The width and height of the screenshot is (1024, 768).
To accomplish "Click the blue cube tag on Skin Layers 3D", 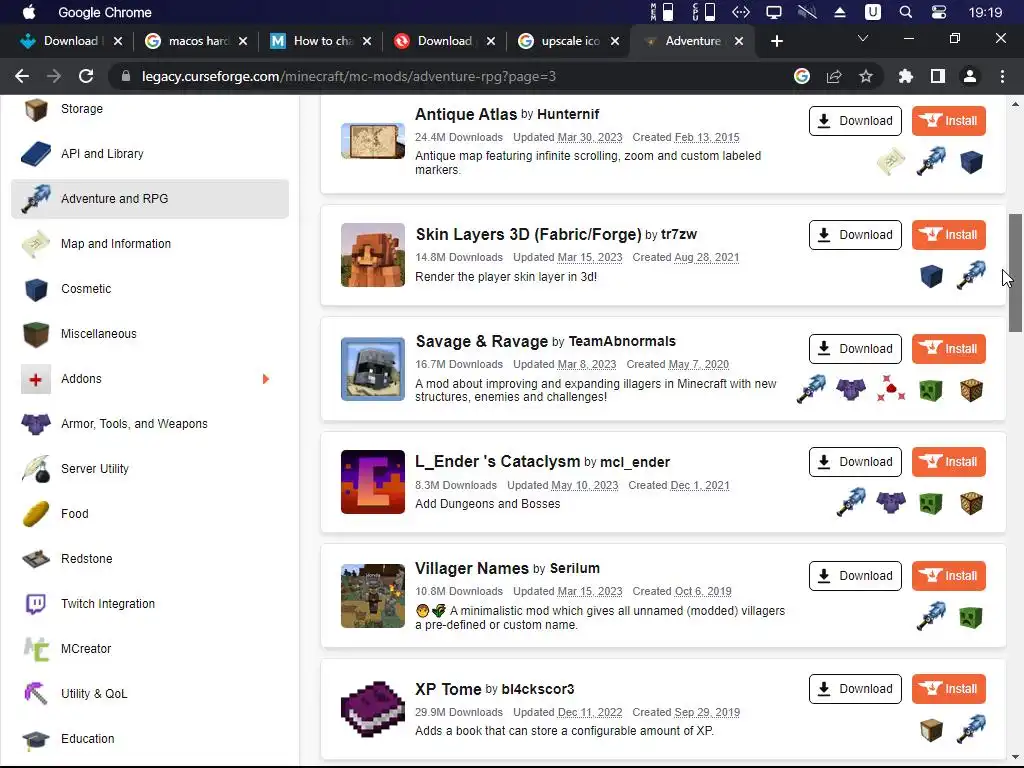I will [931, 276].
